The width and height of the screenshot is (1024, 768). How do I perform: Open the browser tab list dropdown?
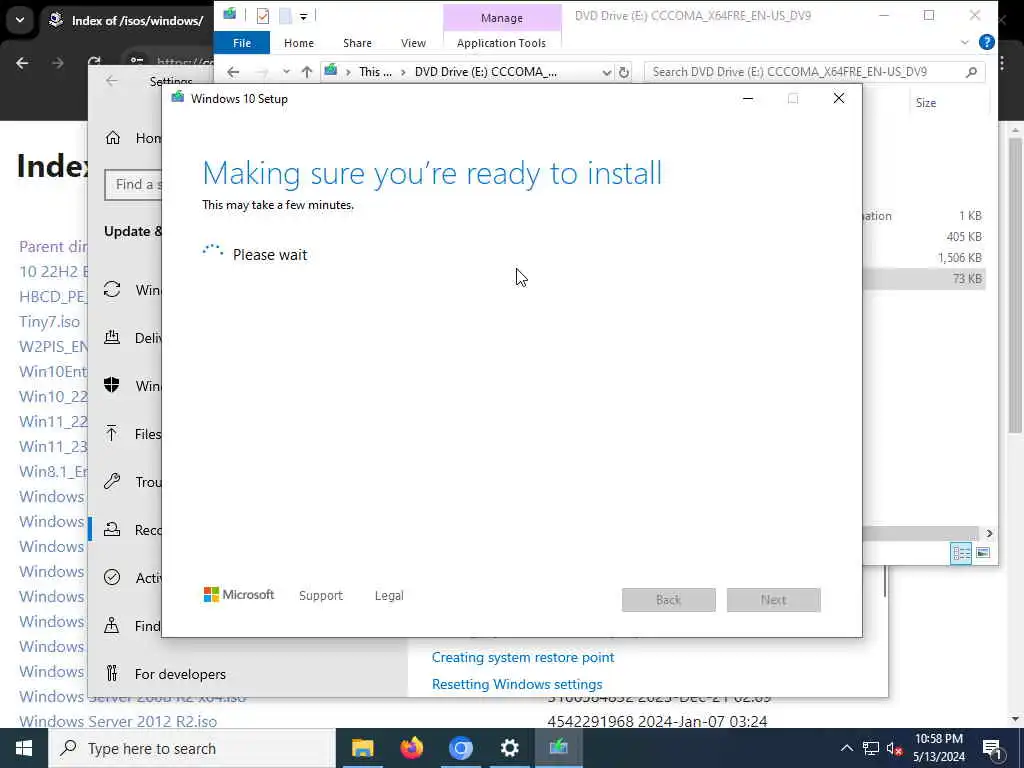[20, 20]
